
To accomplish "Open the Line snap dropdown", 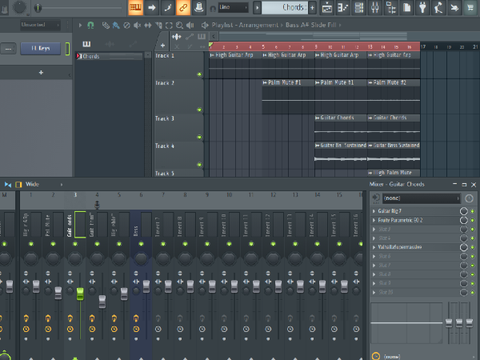I will click(233, 7).
